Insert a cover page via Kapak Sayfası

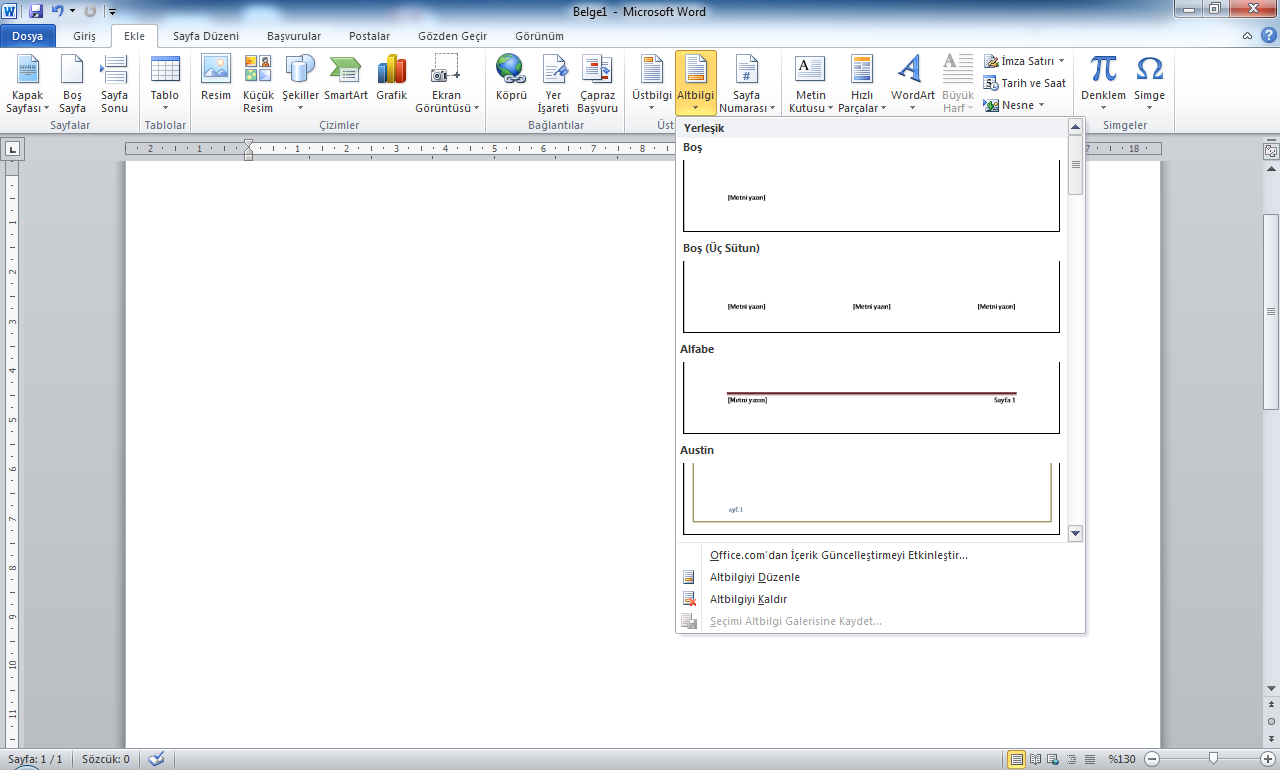pos(28,84)
